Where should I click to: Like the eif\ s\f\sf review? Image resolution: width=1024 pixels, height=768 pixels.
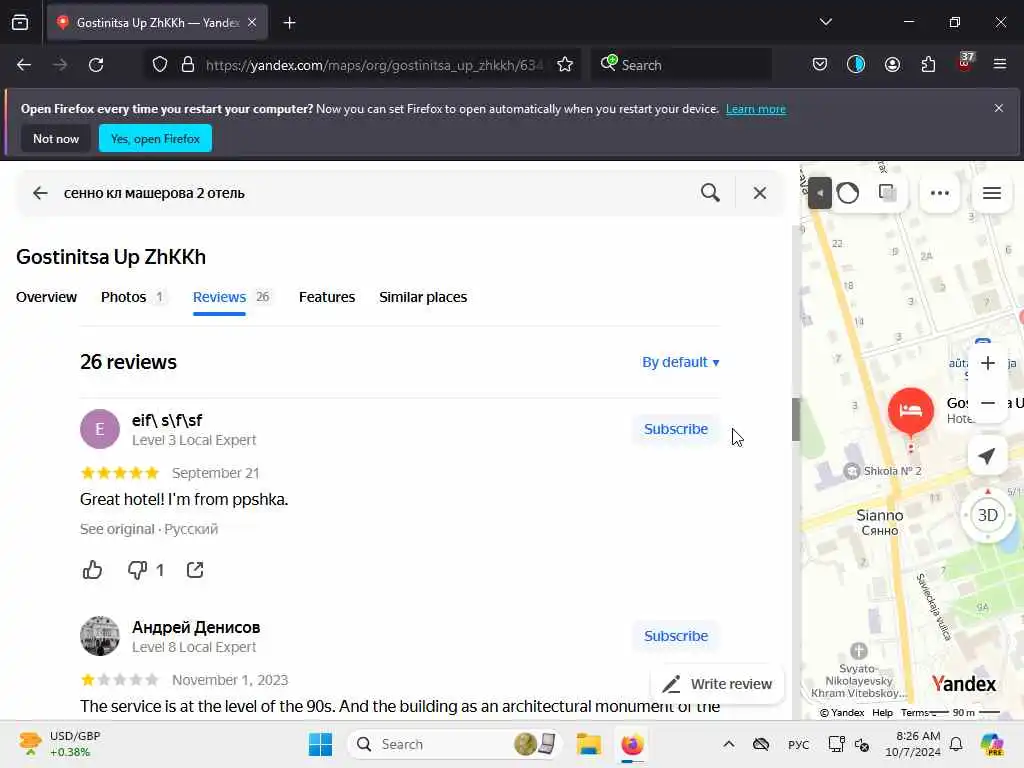[x=92, y=569]
